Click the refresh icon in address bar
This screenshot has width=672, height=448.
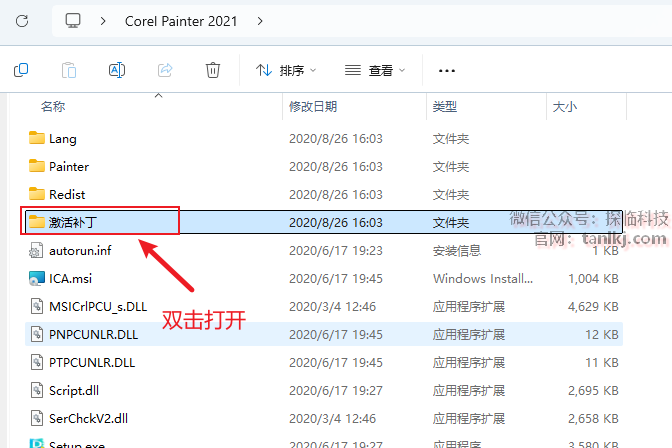tap(22, 21)
